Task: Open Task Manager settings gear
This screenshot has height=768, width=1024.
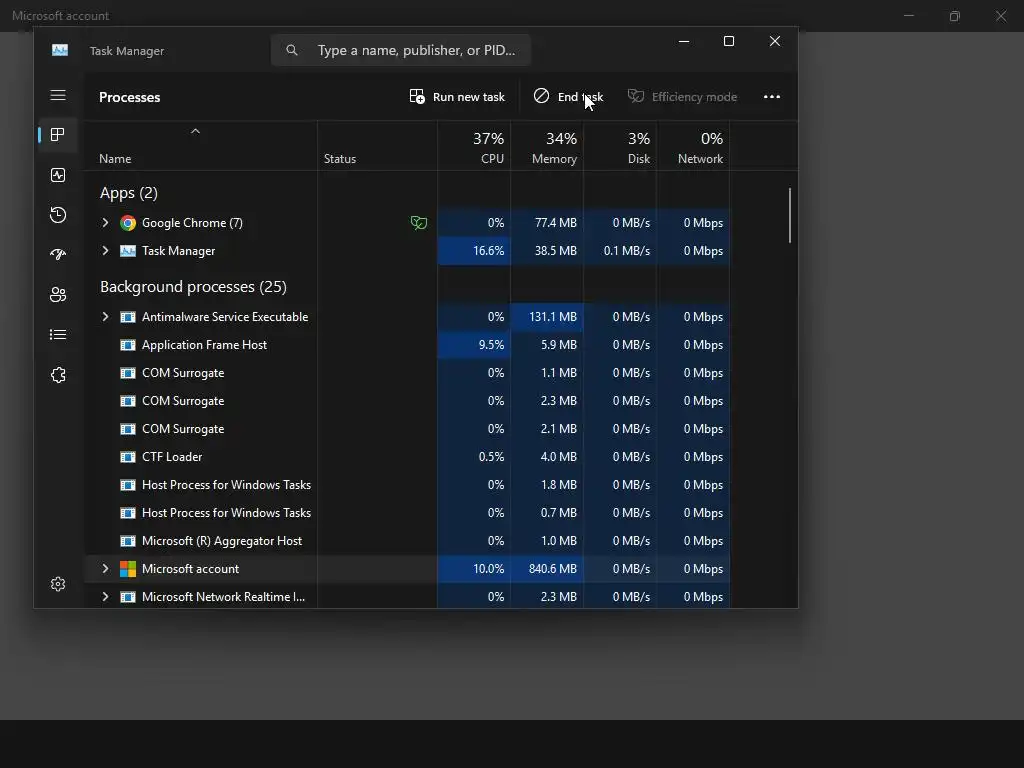Action: [58, 584]
